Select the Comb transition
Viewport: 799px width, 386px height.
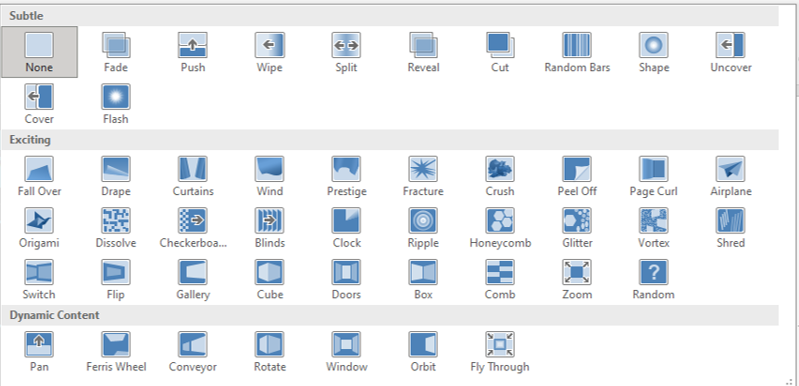click(500, 279)
